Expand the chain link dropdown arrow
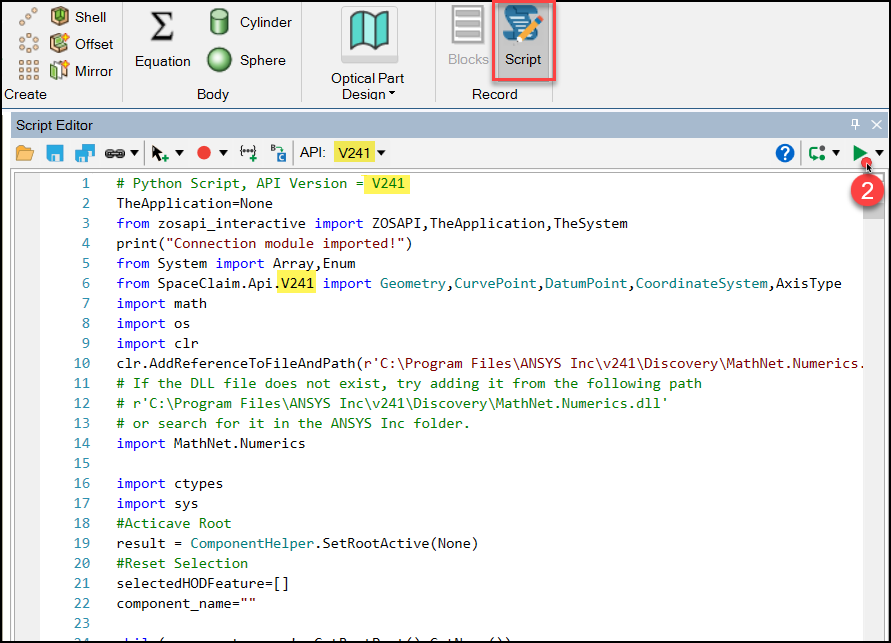 [x=134, y=153]
